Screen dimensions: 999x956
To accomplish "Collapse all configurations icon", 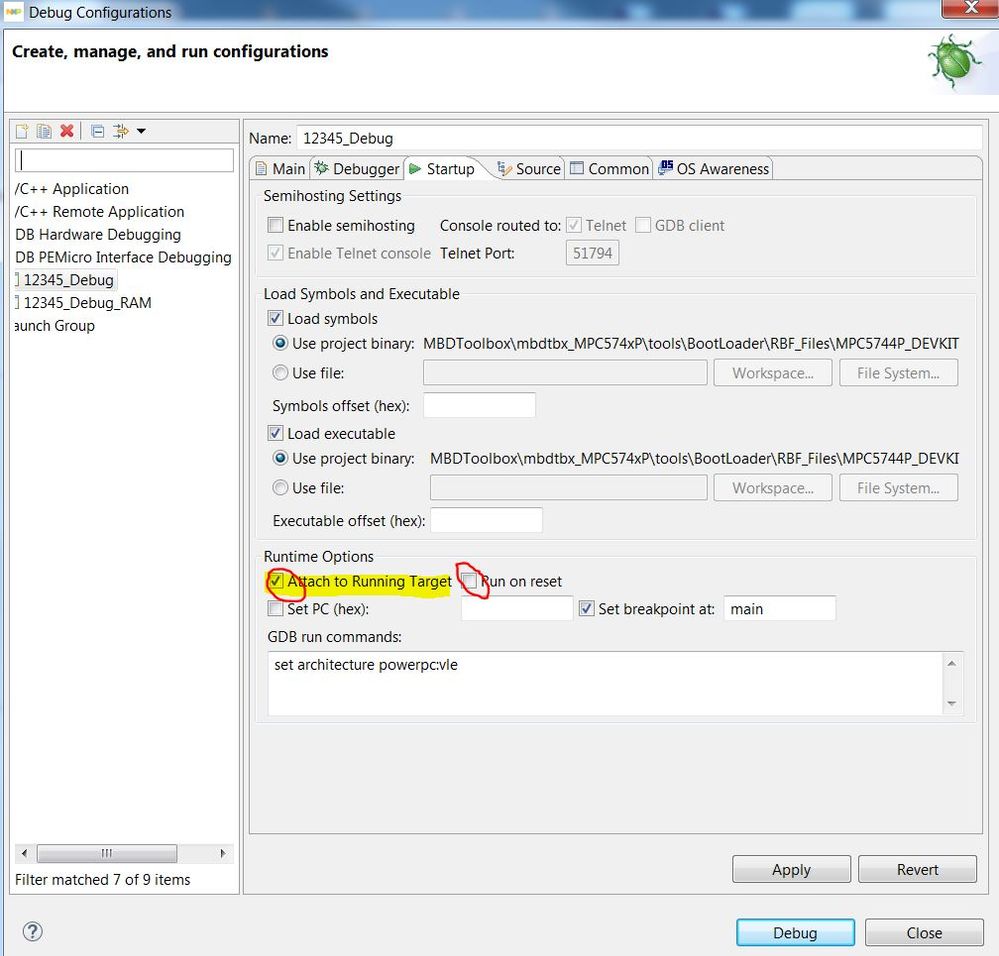I will [97, 132].
